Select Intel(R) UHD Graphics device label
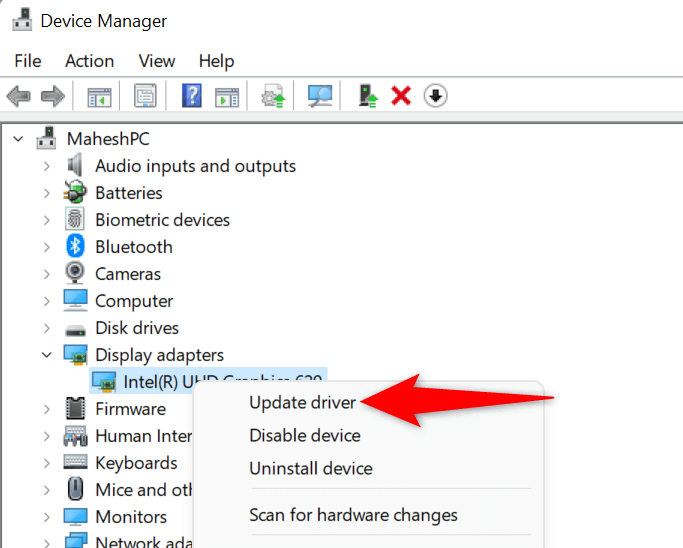Screen dimensions: 683x548 [x=223, y=380]
